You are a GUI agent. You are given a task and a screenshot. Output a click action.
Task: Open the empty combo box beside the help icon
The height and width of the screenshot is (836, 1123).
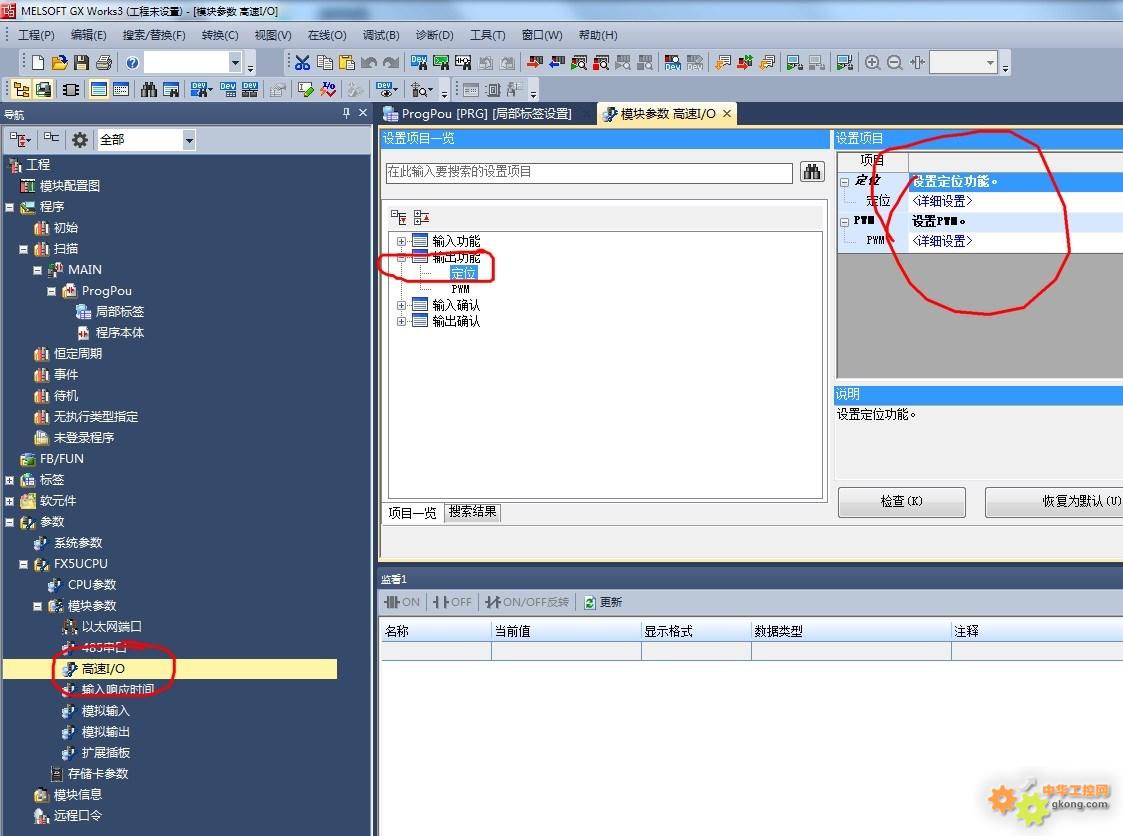pyautogui.click(x=235, y=63)
